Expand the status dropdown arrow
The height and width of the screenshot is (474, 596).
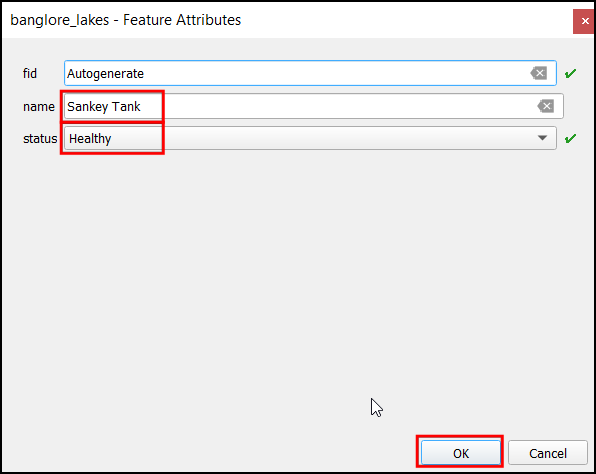[x=542, y=138]
